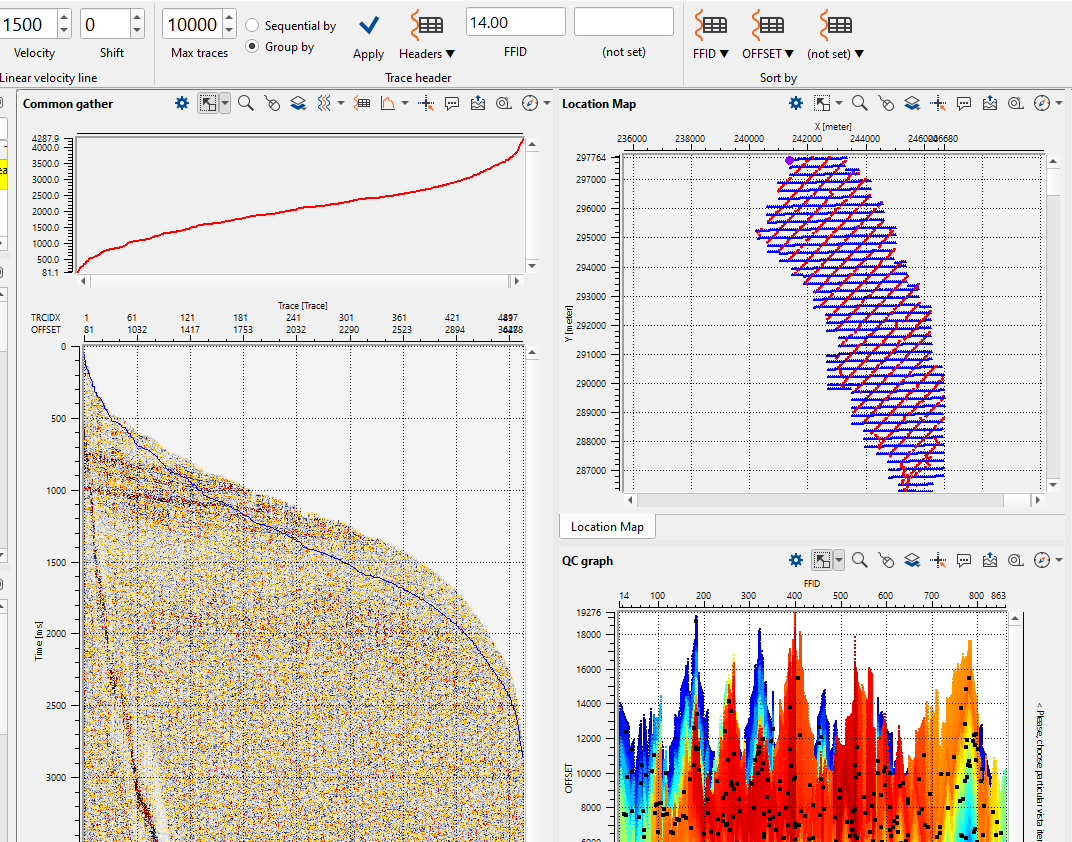Viewport: 1072px width, 842px height.
Task: Click comment bubble icon in Location Map
Action: click(x=964, y=103)
